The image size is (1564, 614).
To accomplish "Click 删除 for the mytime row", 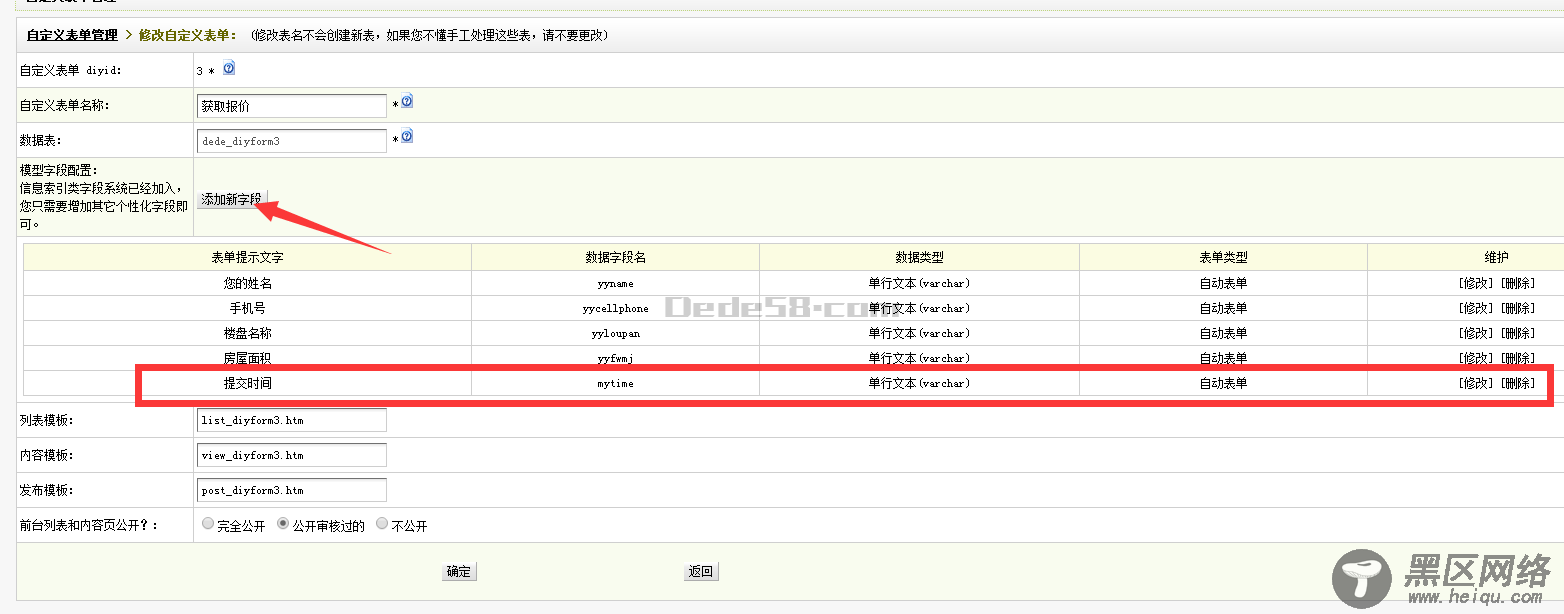I will pyautogui.click(x=1518, y=383).
